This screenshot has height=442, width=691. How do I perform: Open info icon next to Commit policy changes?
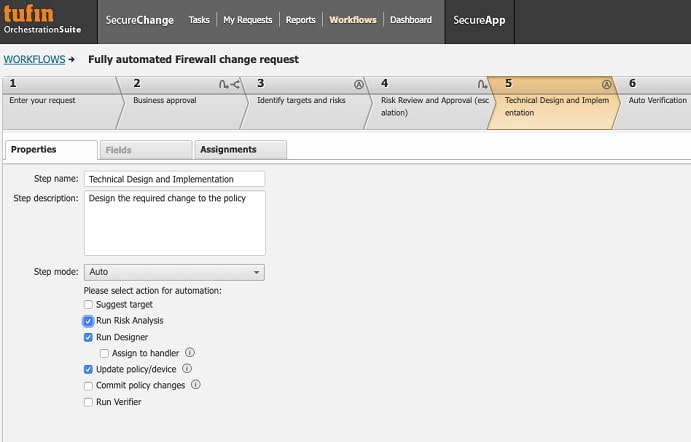196,384
